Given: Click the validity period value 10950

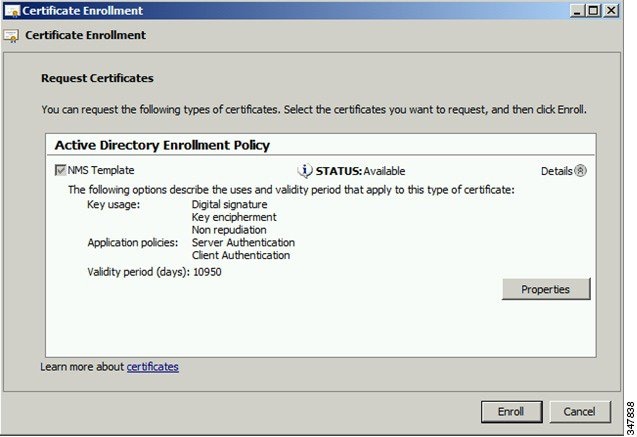Looking at the screenshot, I should pos(207,272).
